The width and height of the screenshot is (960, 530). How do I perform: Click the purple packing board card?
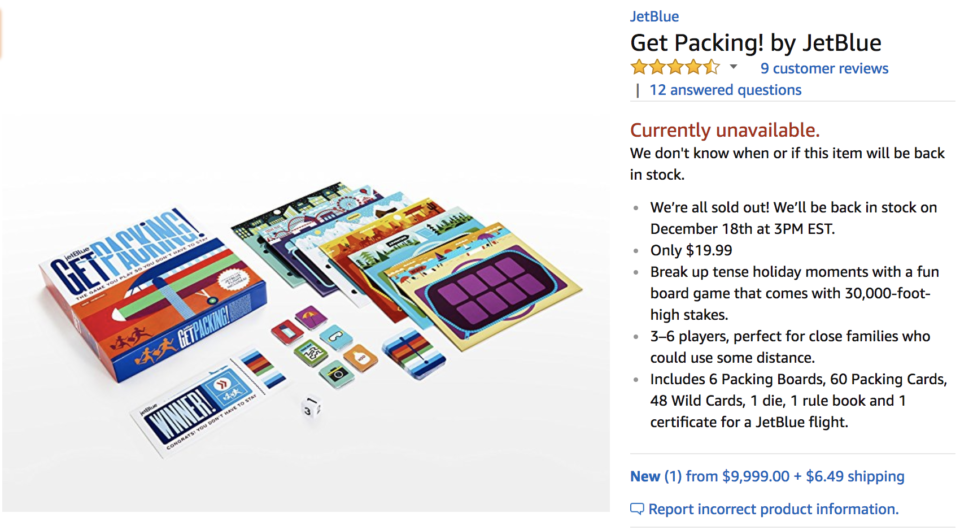pyautogui.click(x=489, y=288)
